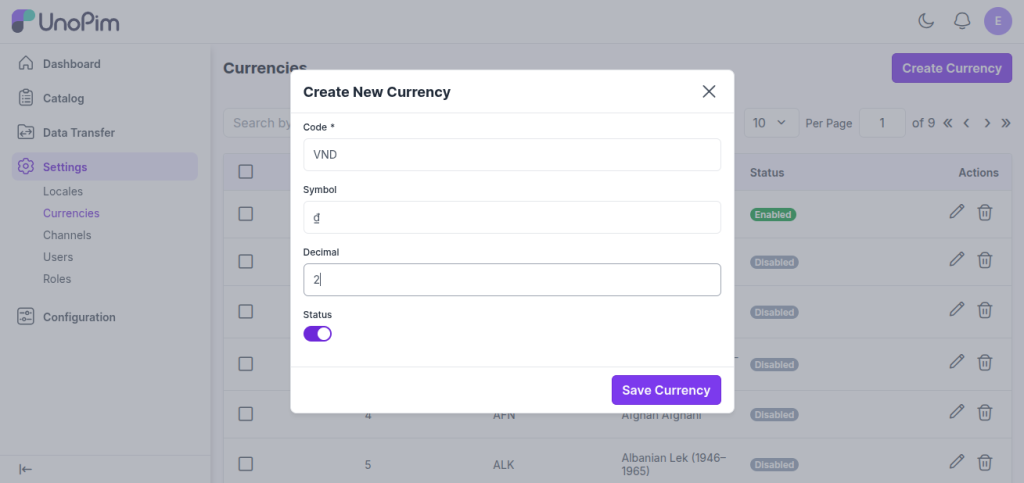Jump to last page double arrow
The image size is (1024, 483).
[1006, 123]
